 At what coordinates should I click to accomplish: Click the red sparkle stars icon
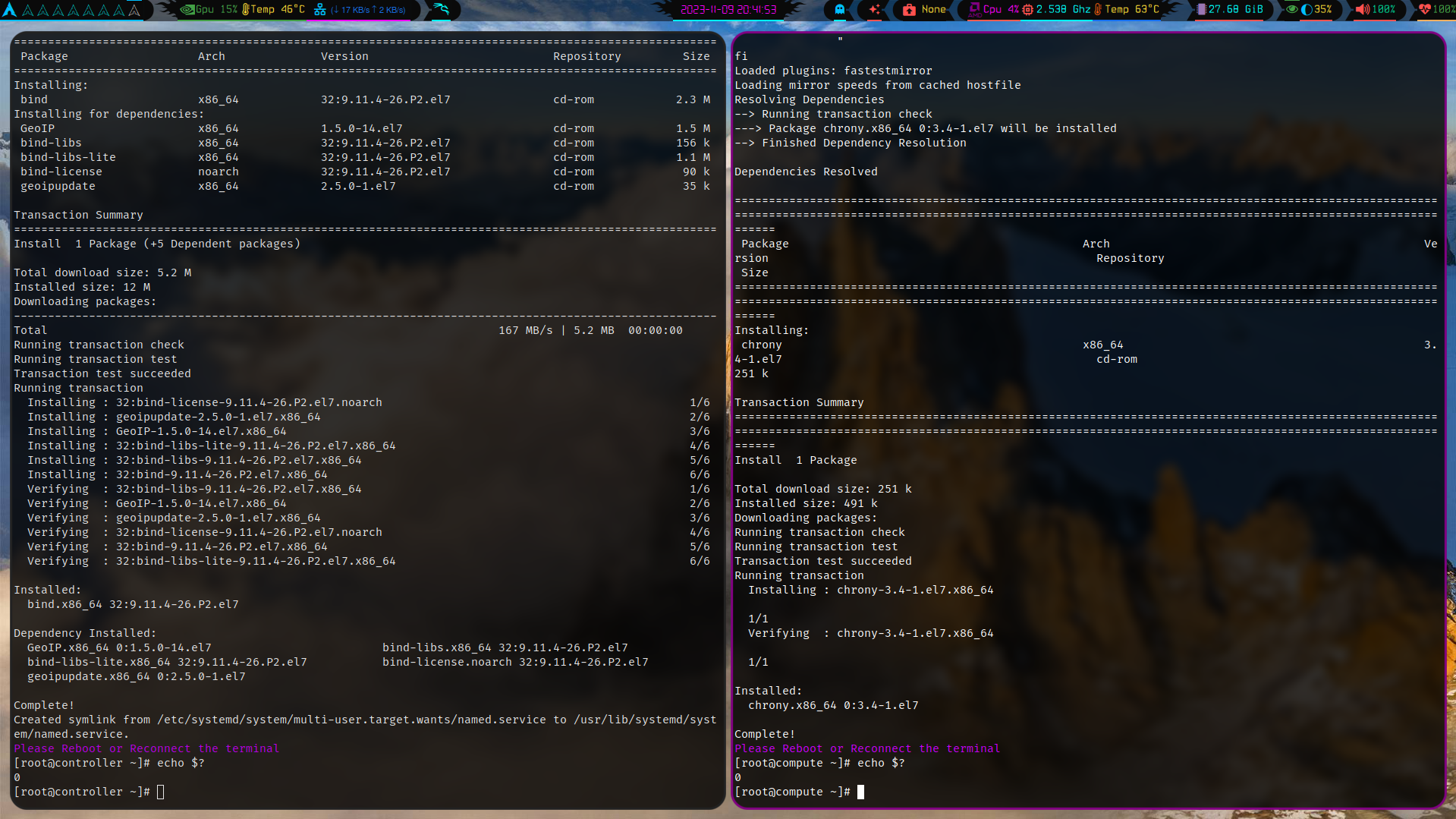(875, 10)
